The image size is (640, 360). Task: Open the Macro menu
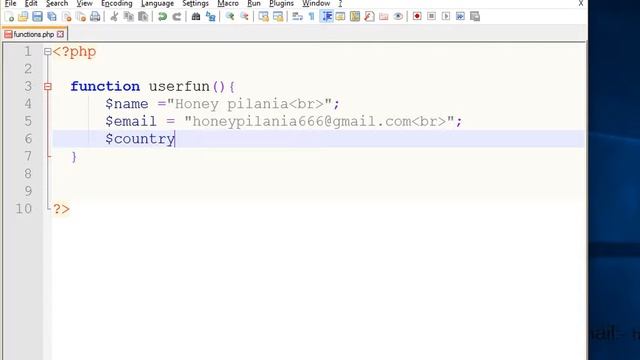point(228,3)
